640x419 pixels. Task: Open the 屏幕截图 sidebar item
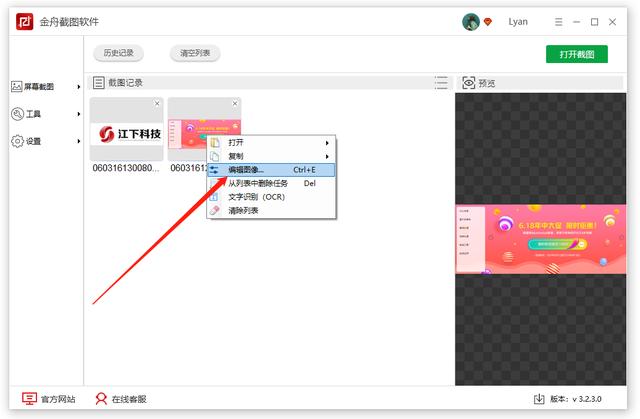(45, 86)
